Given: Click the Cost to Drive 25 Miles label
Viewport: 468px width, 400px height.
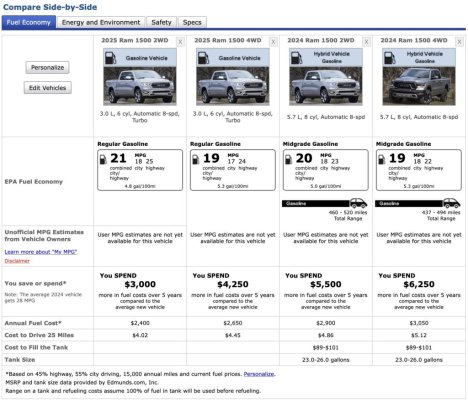Looking at the screenshot, I should [x=39, y=335].
